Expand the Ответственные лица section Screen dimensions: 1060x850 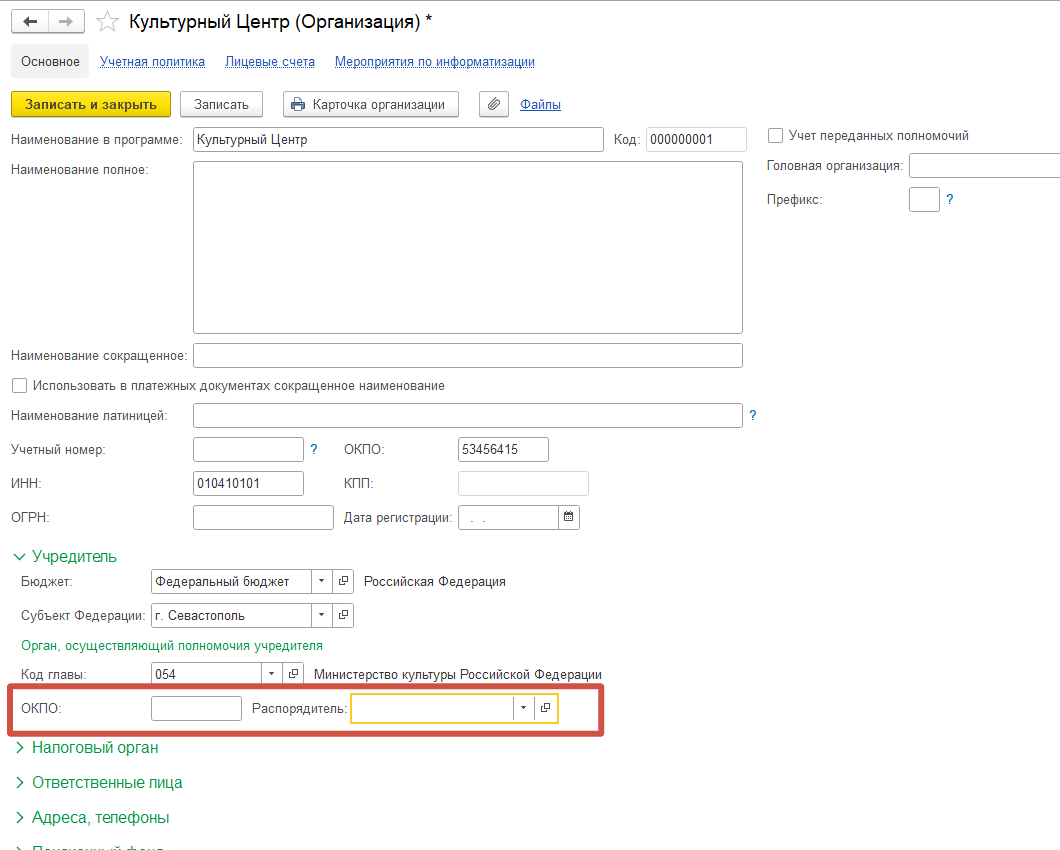[99, 782]
